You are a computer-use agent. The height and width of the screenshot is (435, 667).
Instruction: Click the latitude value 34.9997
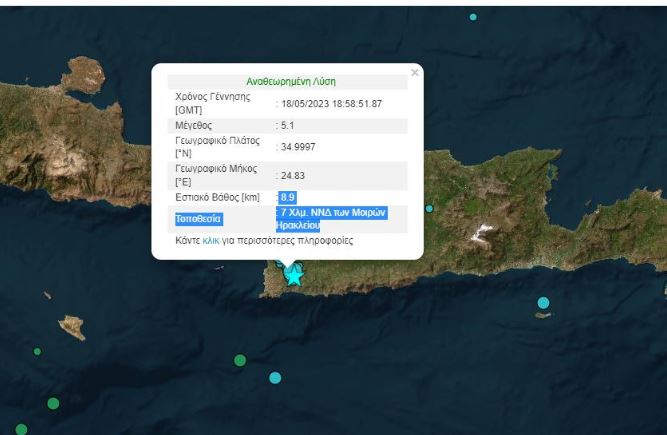295,147
